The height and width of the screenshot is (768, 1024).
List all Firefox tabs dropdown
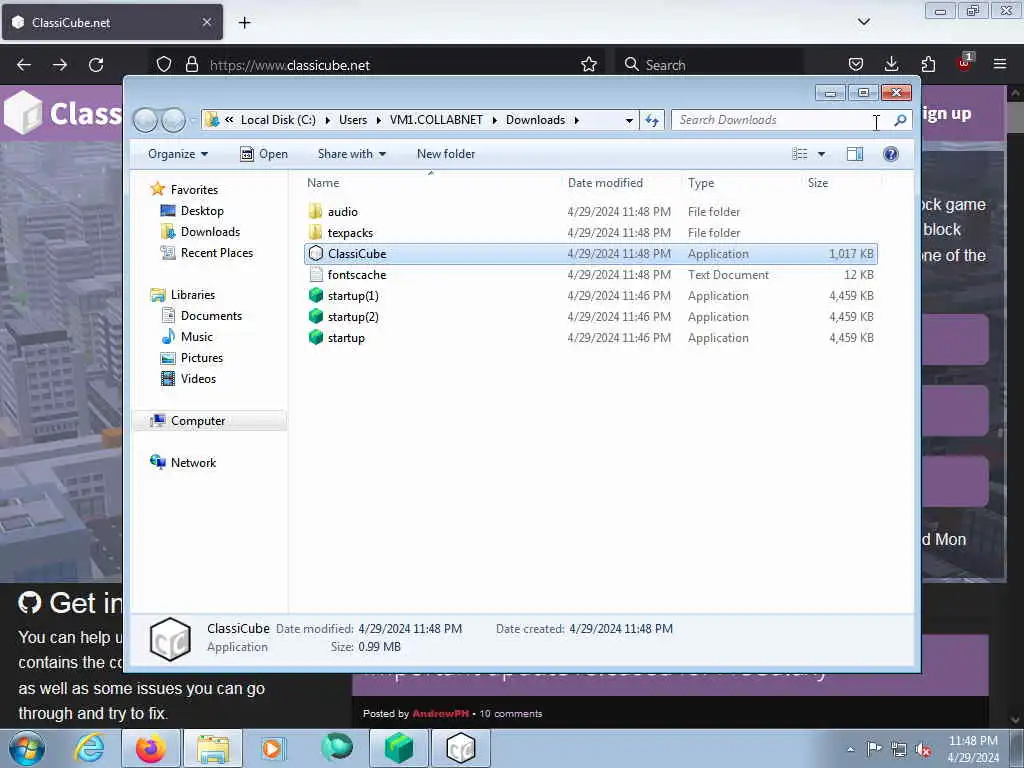pyautogui.click(x=863, y=22)
